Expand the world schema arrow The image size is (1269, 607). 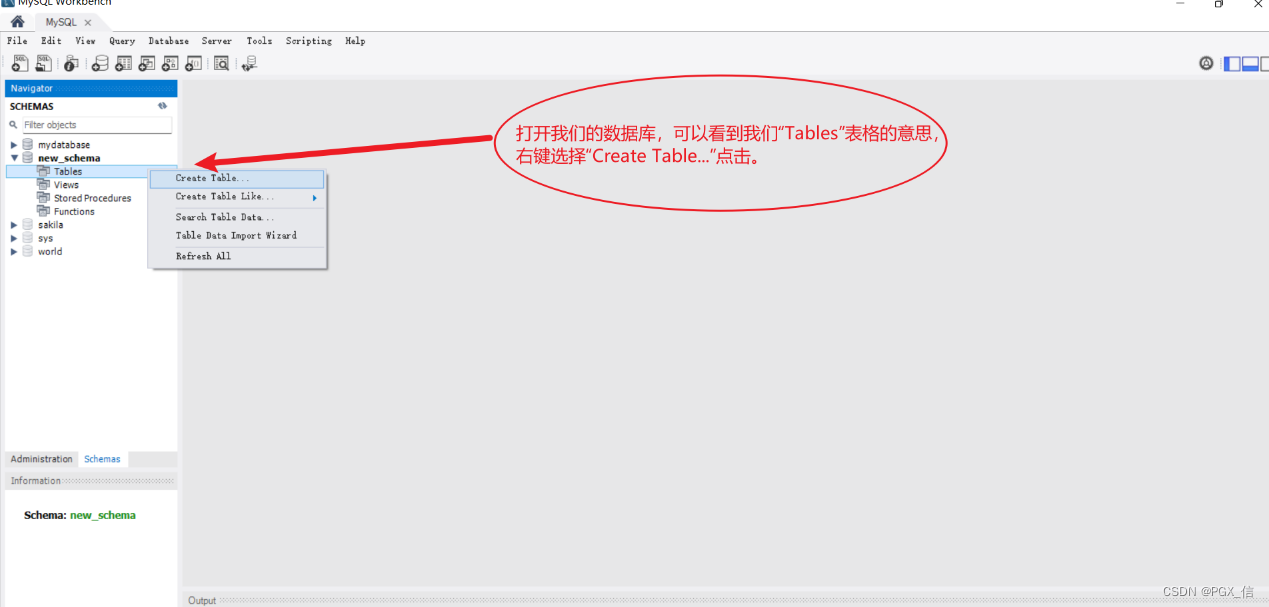coord(14,252)
